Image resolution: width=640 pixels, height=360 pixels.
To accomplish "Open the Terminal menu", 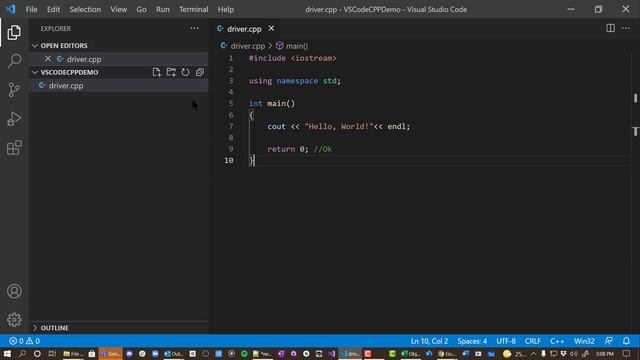I will pos(193,9).
